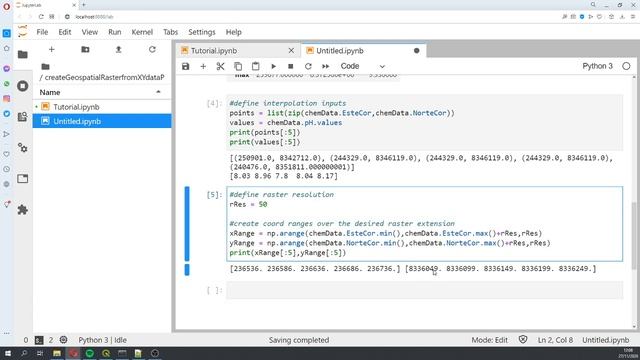The width and height of the screenshot is (640, 360).
Task: Open a new browser tab
Action: (84, 5)
